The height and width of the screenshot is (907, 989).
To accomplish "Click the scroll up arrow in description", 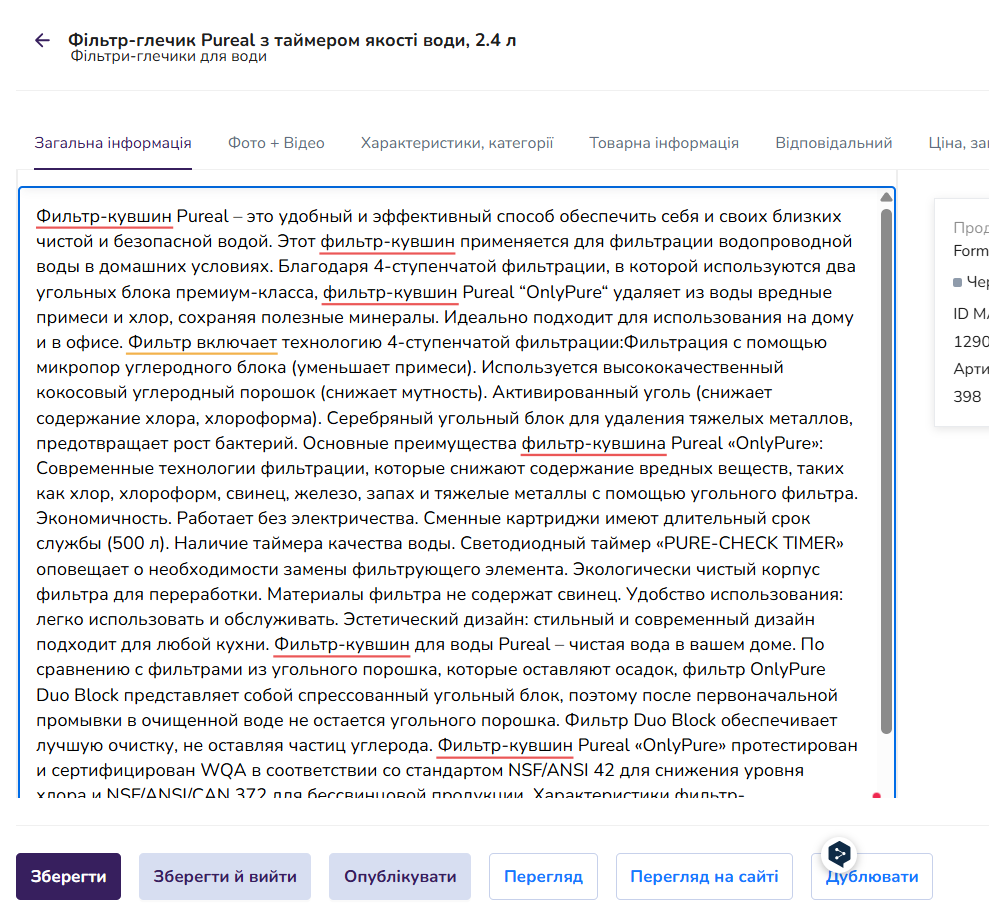I will [886, 197].
